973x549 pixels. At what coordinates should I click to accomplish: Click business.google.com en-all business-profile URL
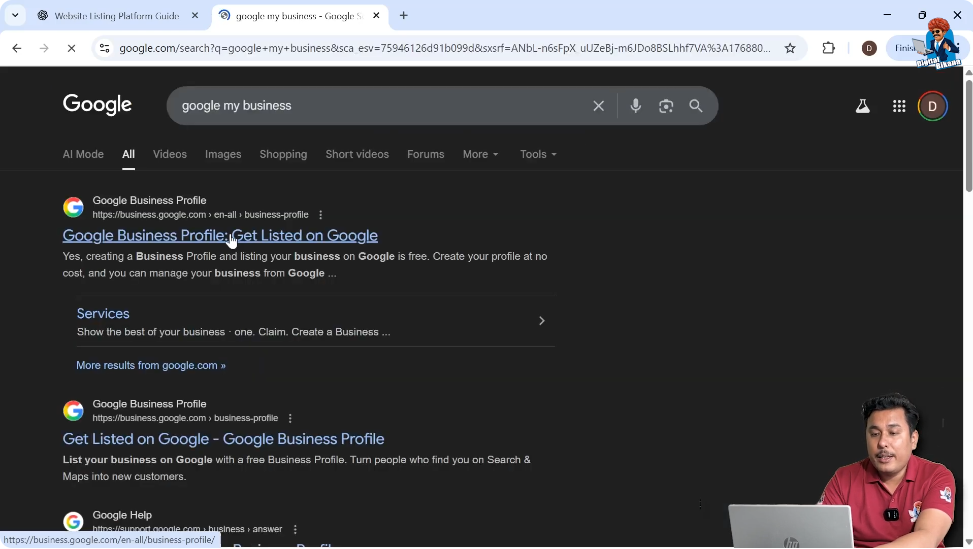200,215
